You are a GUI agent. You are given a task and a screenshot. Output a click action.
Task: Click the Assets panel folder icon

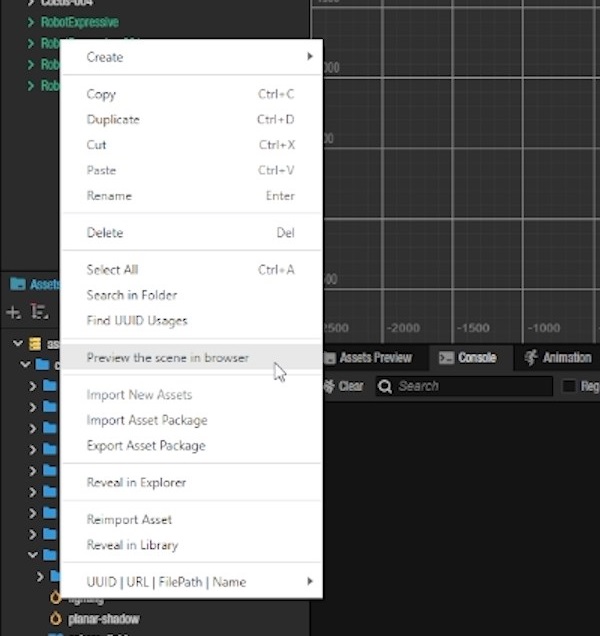[17, 284]
